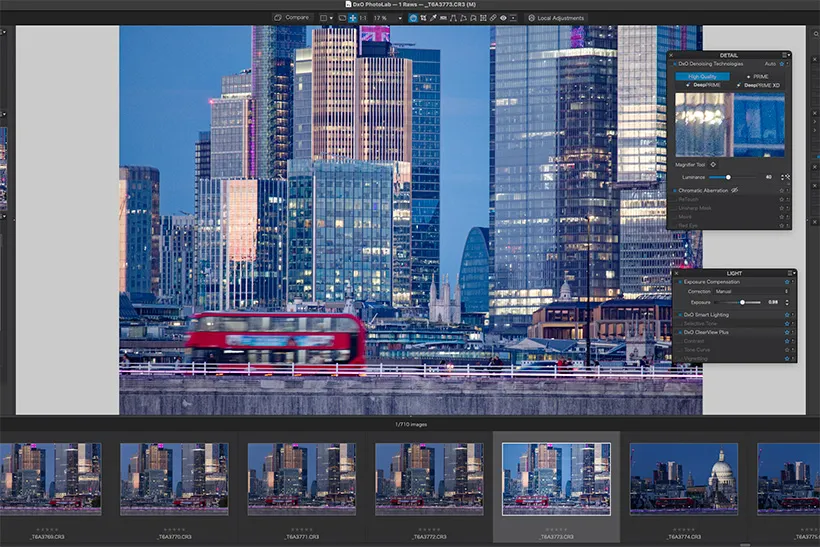The height and width of the screenshot is (547, 820).
Task: Select the force parallels perspective tool
Action: (x=453, y=18)
